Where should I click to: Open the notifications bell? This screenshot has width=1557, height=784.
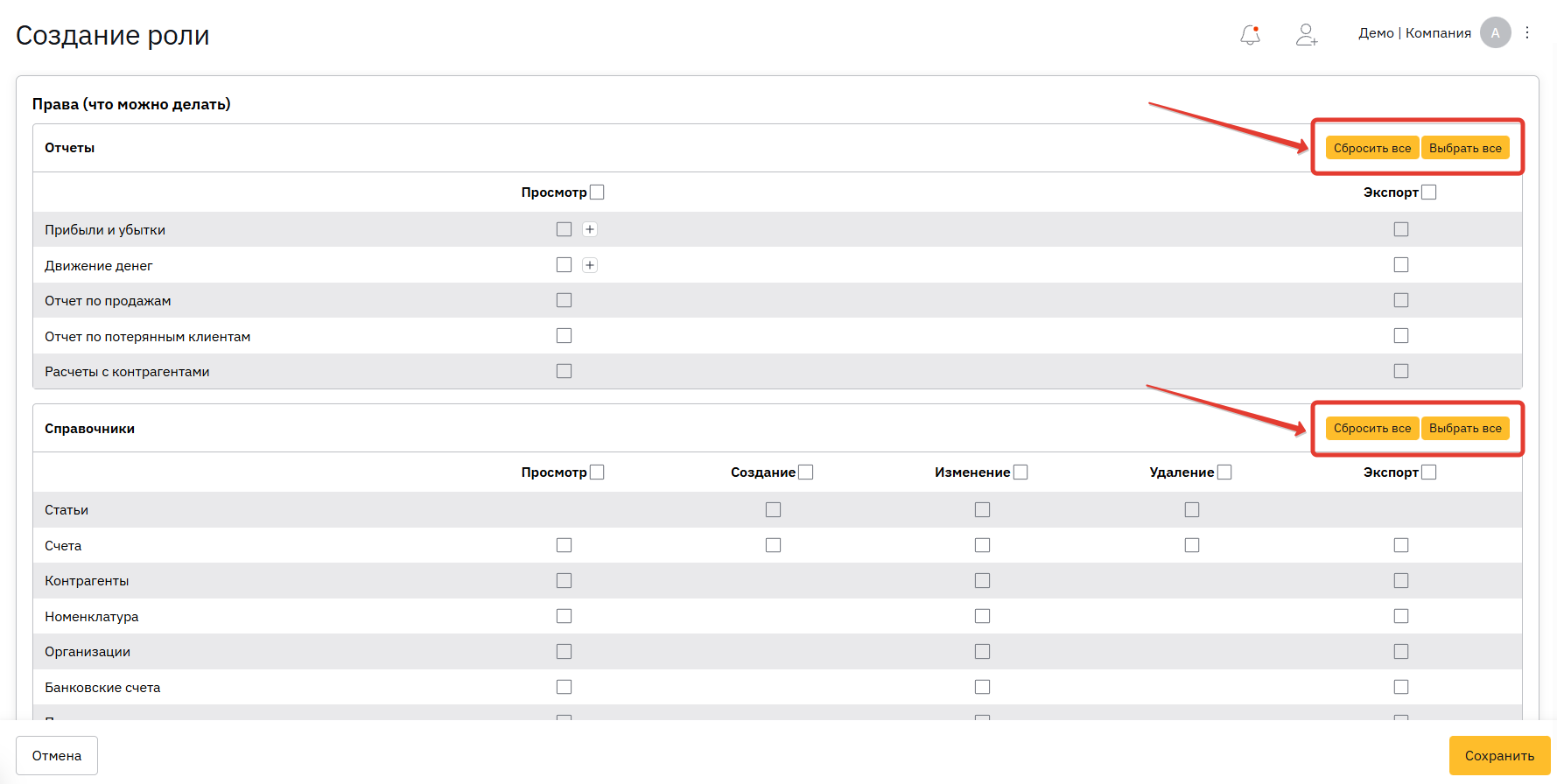click(1250, 34)
